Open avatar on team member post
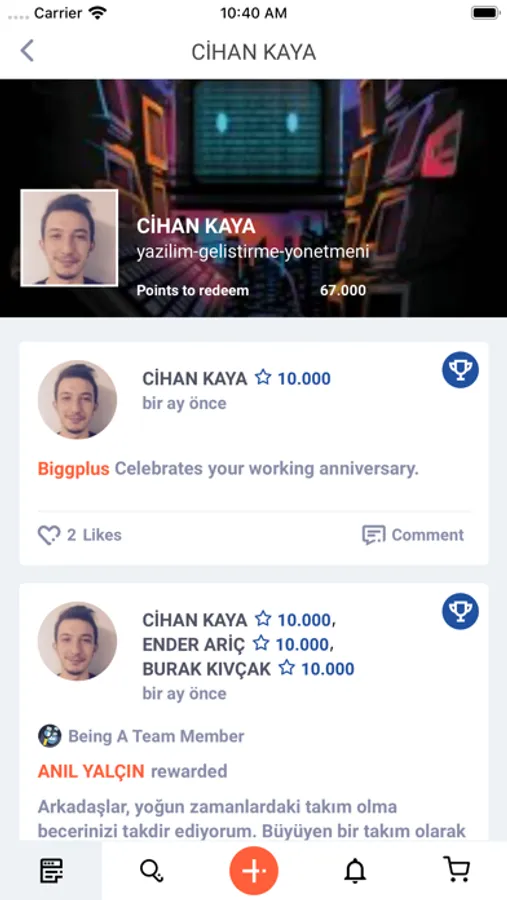Image resolution: width=507 pixels, height=900 pixels. click(x=78, y=641)
